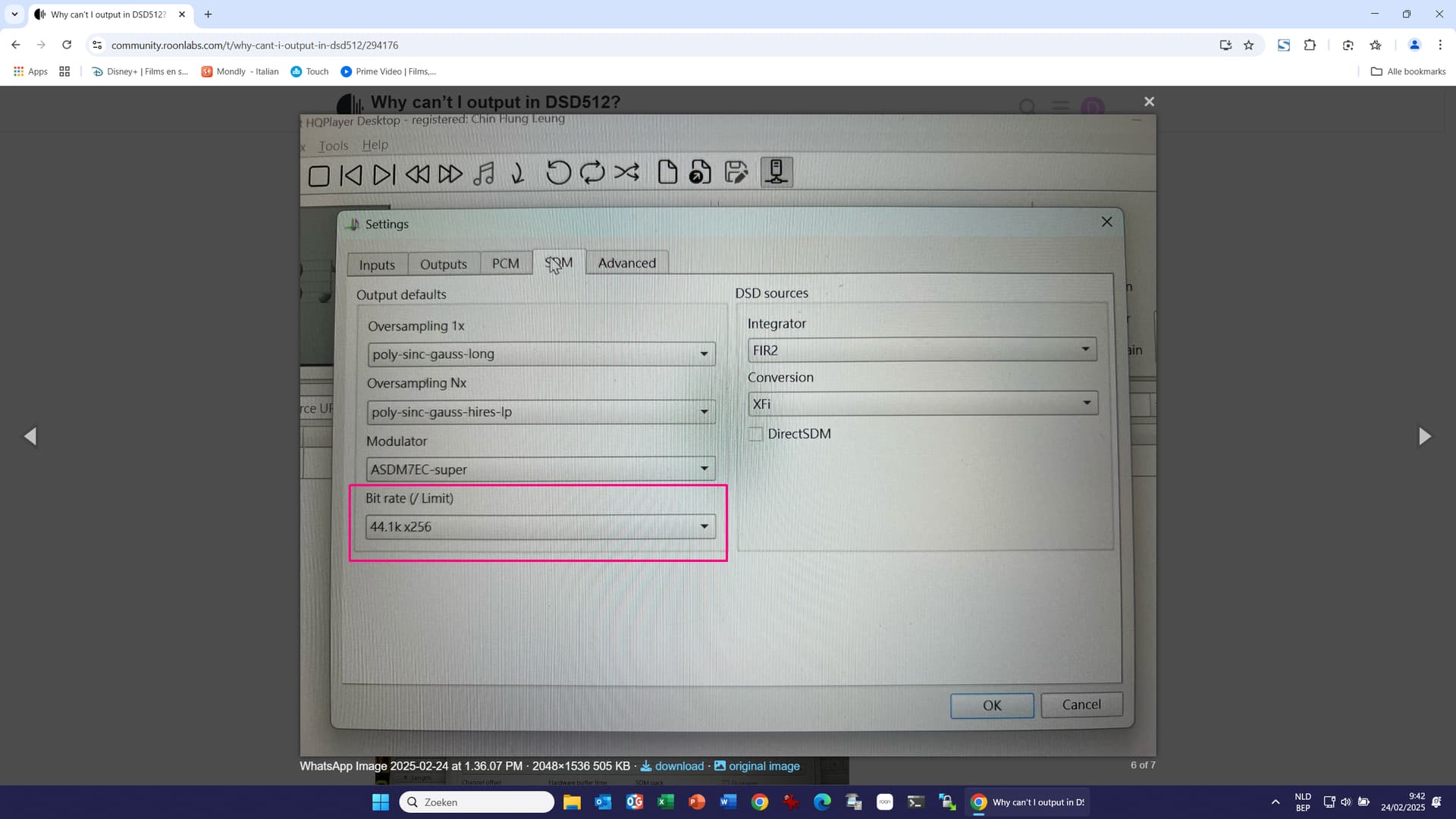Open the Help menu in HQPlayer
The image size is (1456, 819).
375,145
